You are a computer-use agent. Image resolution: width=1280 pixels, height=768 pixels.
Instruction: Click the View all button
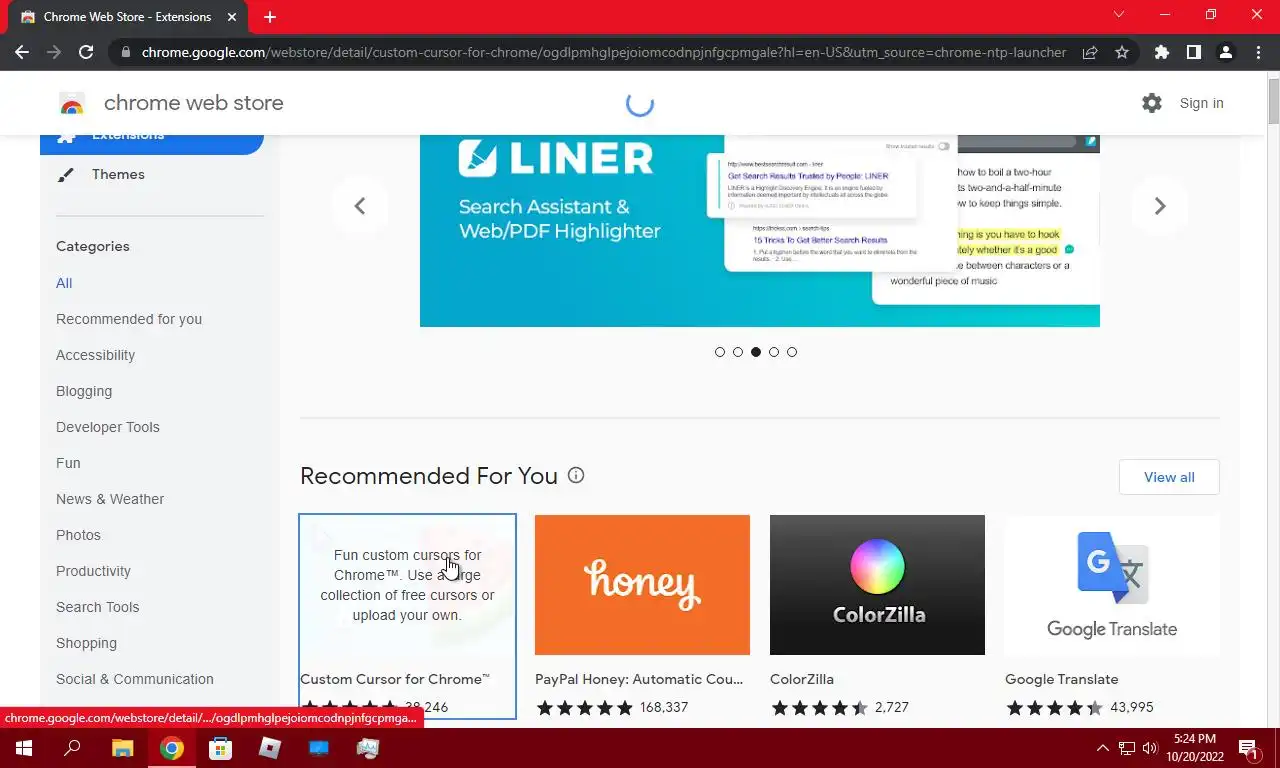(1169, 477)
